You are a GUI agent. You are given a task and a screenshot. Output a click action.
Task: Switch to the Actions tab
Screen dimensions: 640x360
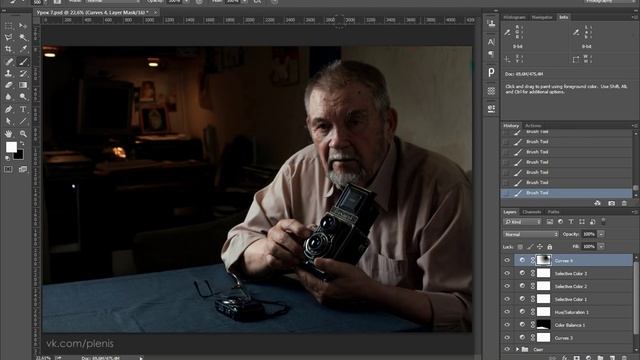tap(533, 126)
